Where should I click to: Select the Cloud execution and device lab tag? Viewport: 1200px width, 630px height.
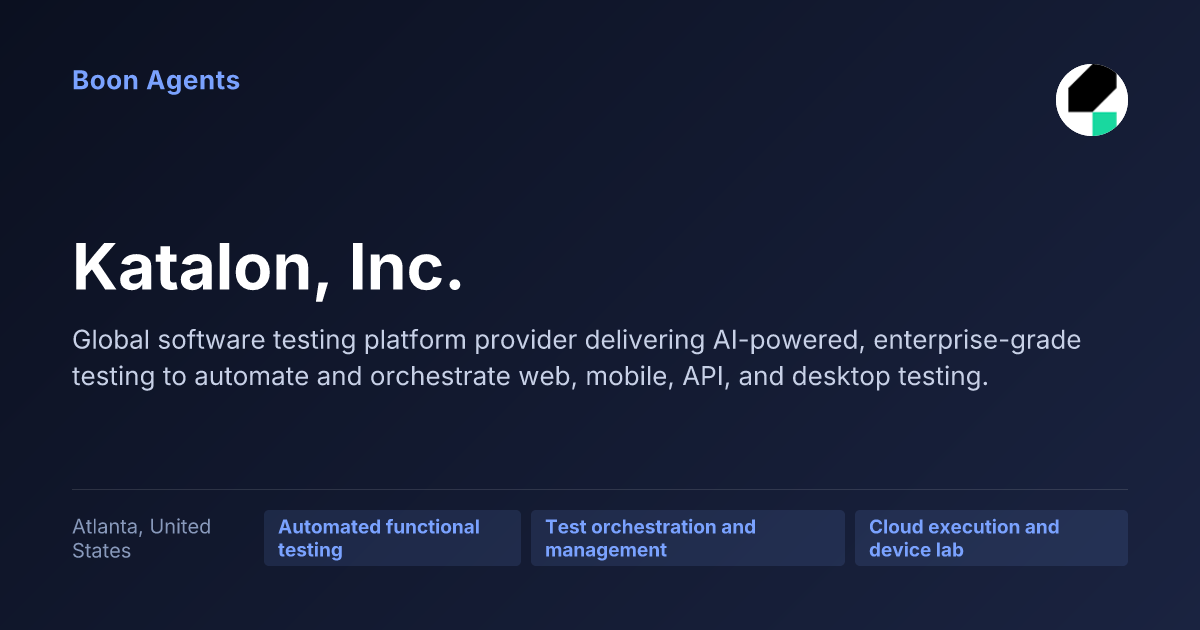pos(991,538)
